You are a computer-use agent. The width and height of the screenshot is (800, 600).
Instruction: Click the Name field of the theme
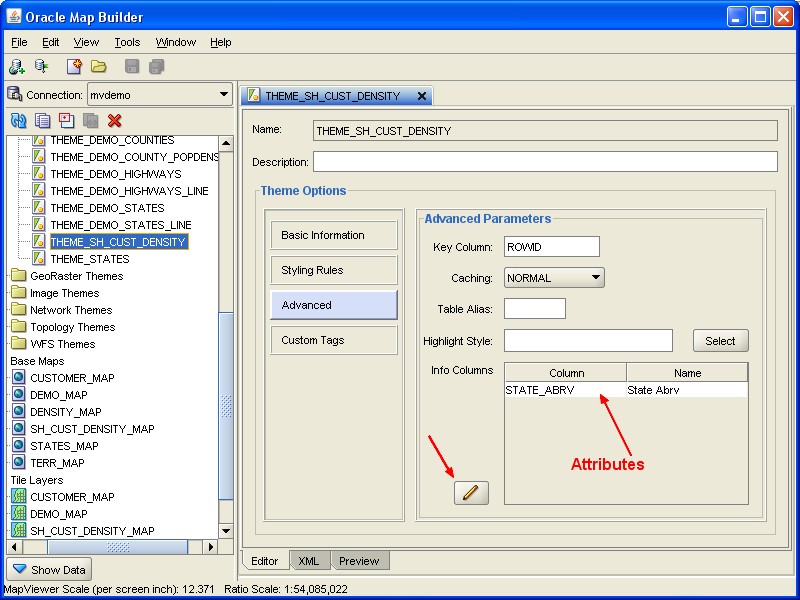[545, 131]
